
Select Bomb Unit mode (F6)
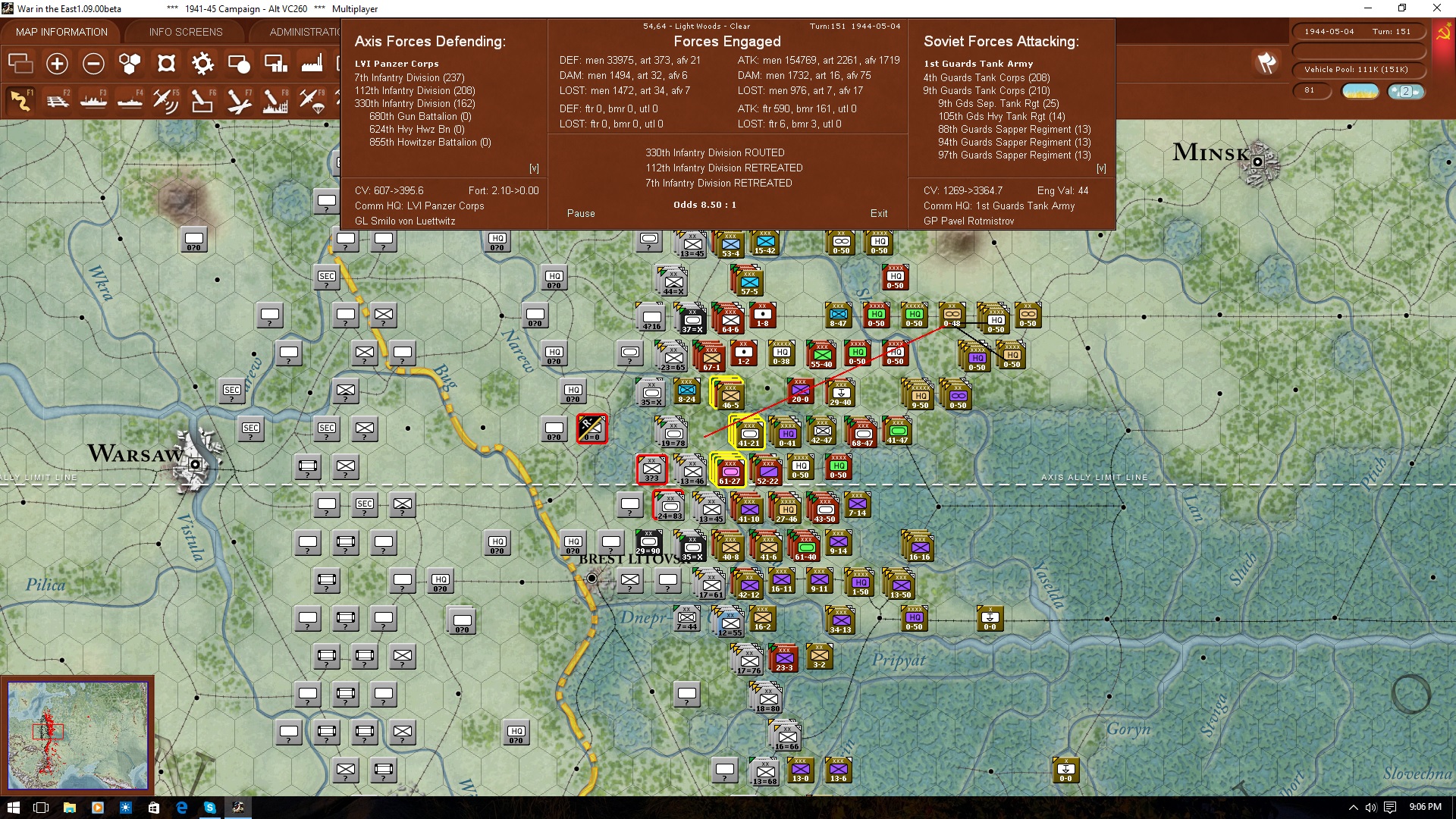click(x=202, y=100)
